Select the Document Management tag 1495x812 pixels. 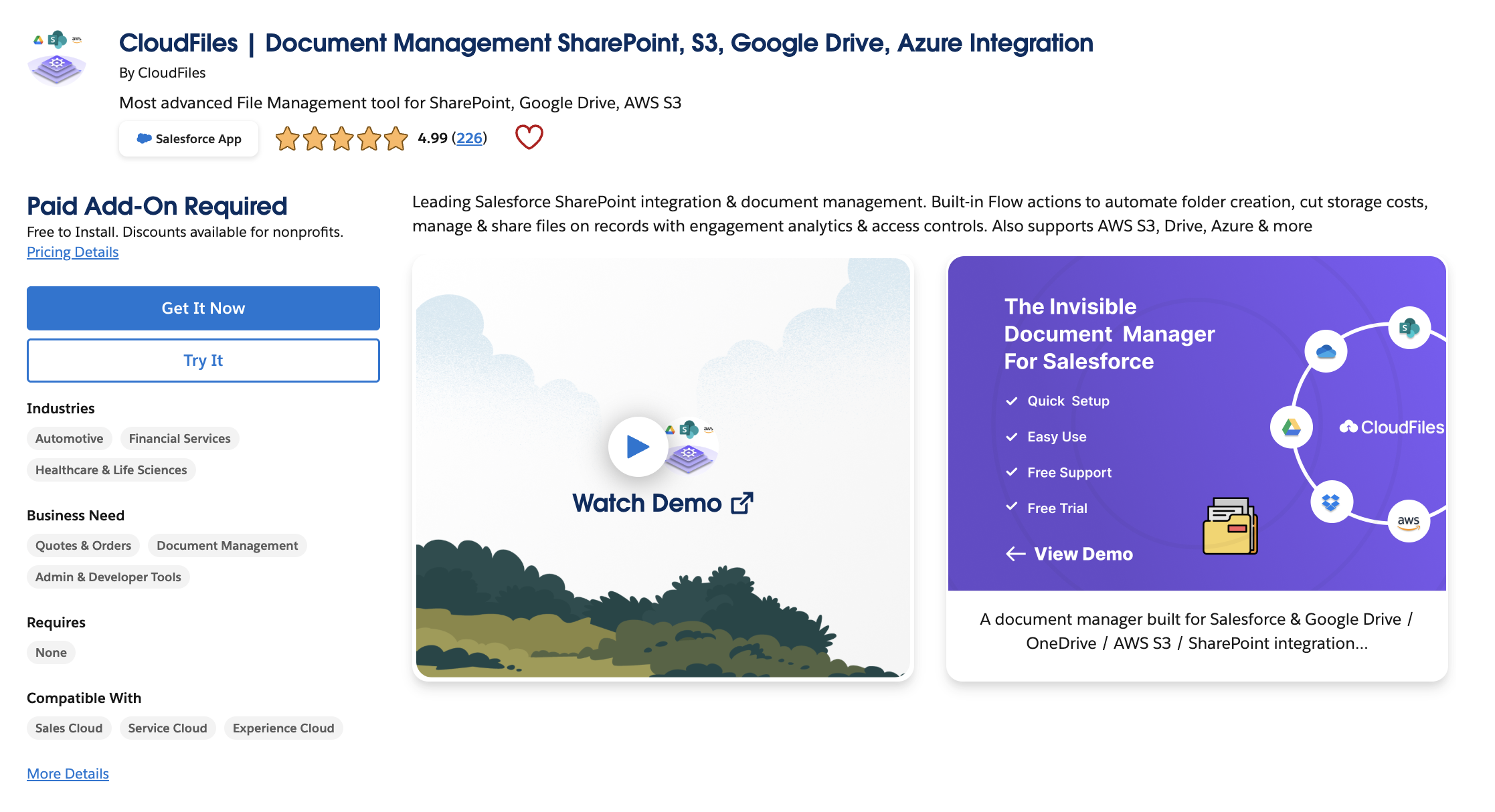click(x=227, y=546)
